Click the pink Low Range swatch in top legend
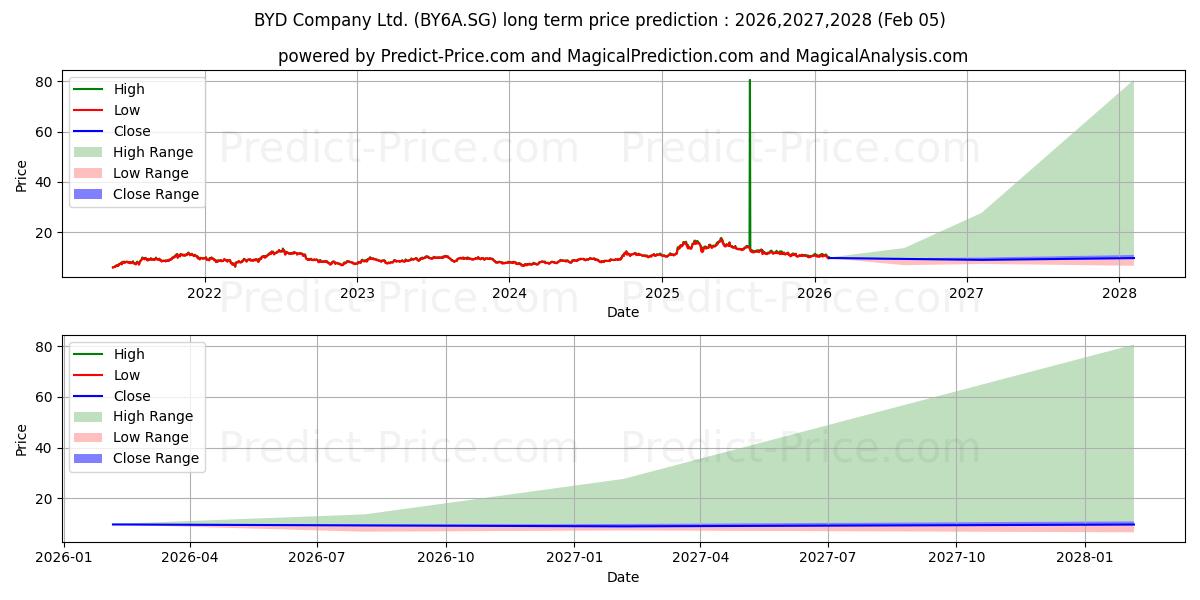 click(87, 173)
